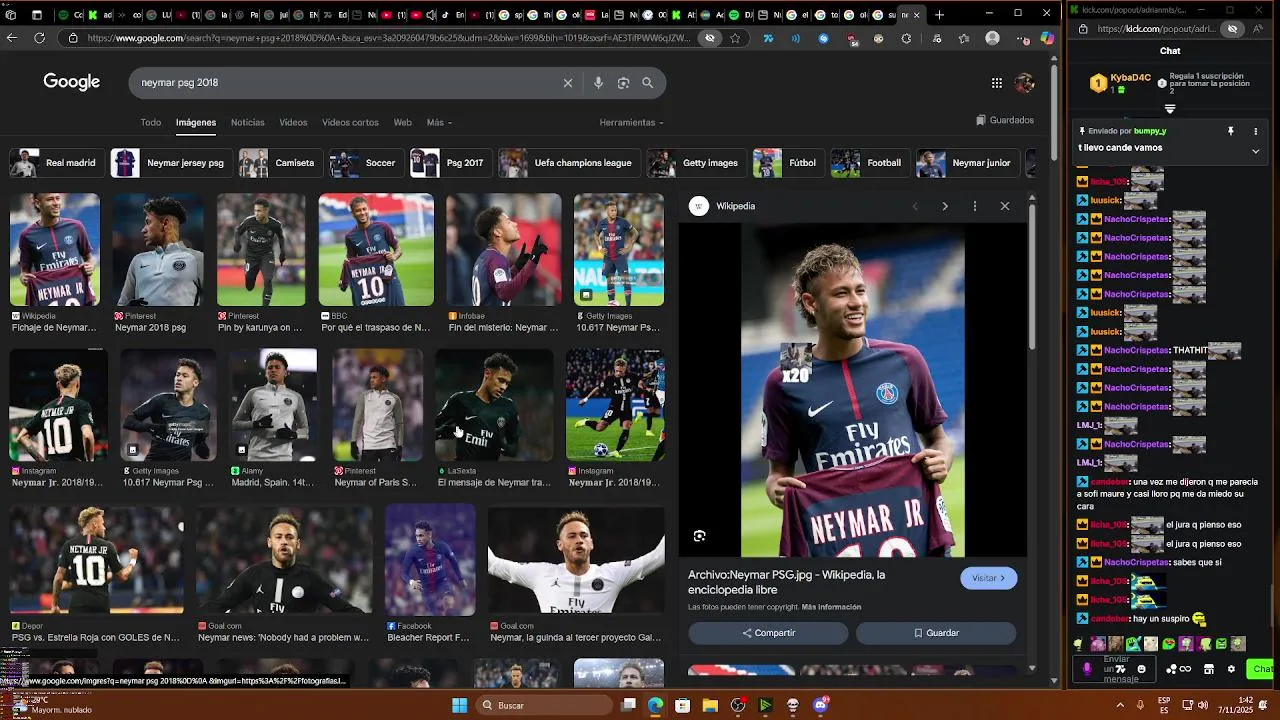The width and height of the screenshot is (1280, 720).
Task: Open Discord from taskbar
Action: pos(821,705)
